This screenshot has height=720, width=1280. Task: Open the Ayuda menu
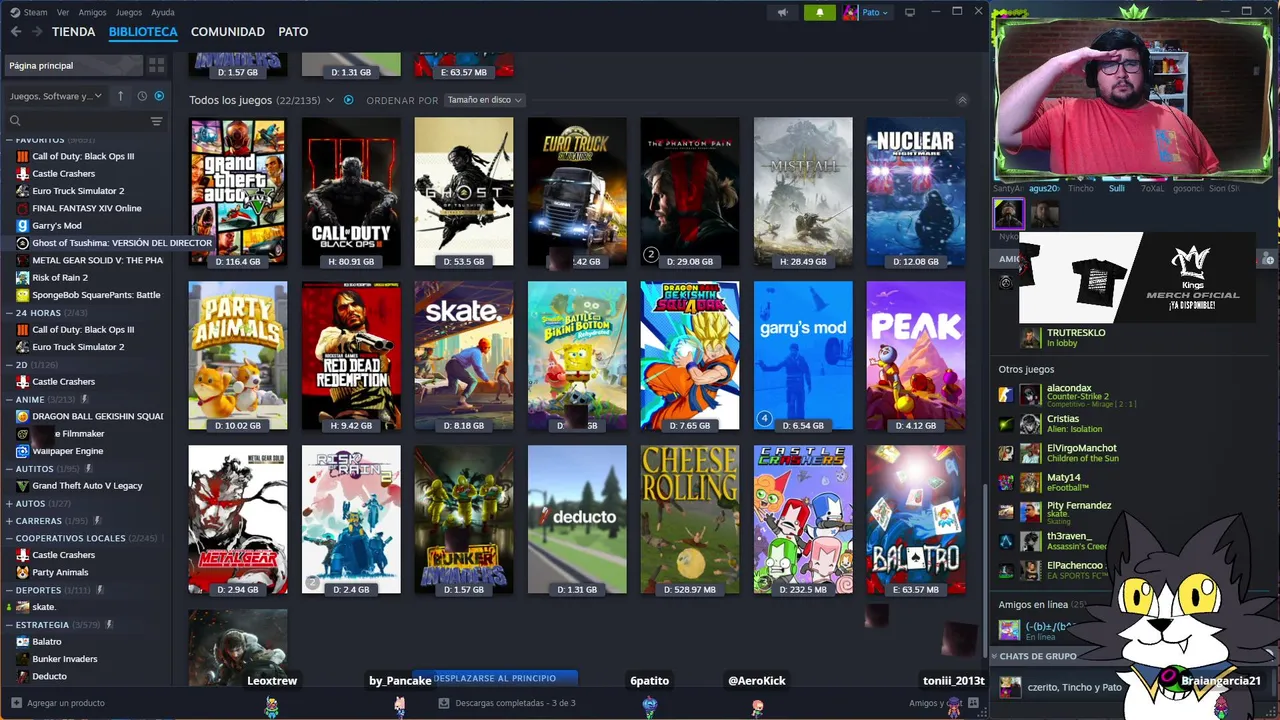[x=162, y=12]
